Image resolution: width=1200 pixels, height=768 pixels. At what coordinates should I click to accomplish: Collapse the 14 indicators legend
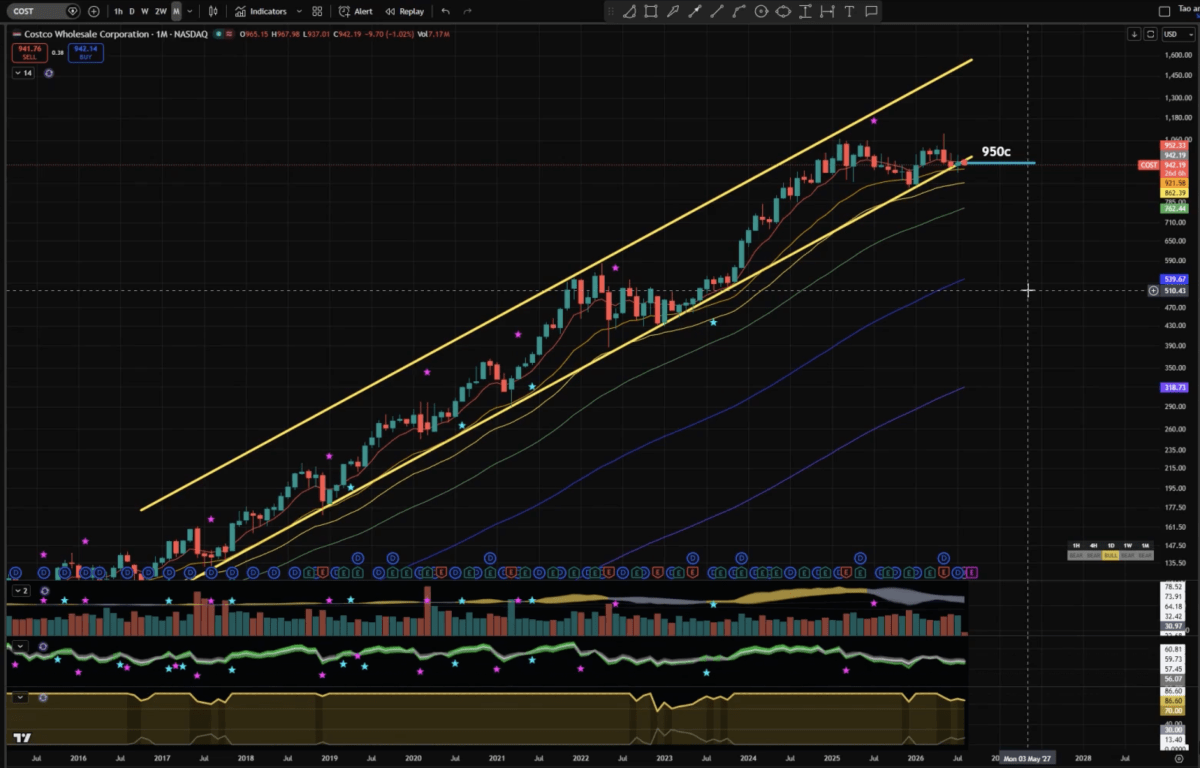pyautogui.click(x=23, y=73)
